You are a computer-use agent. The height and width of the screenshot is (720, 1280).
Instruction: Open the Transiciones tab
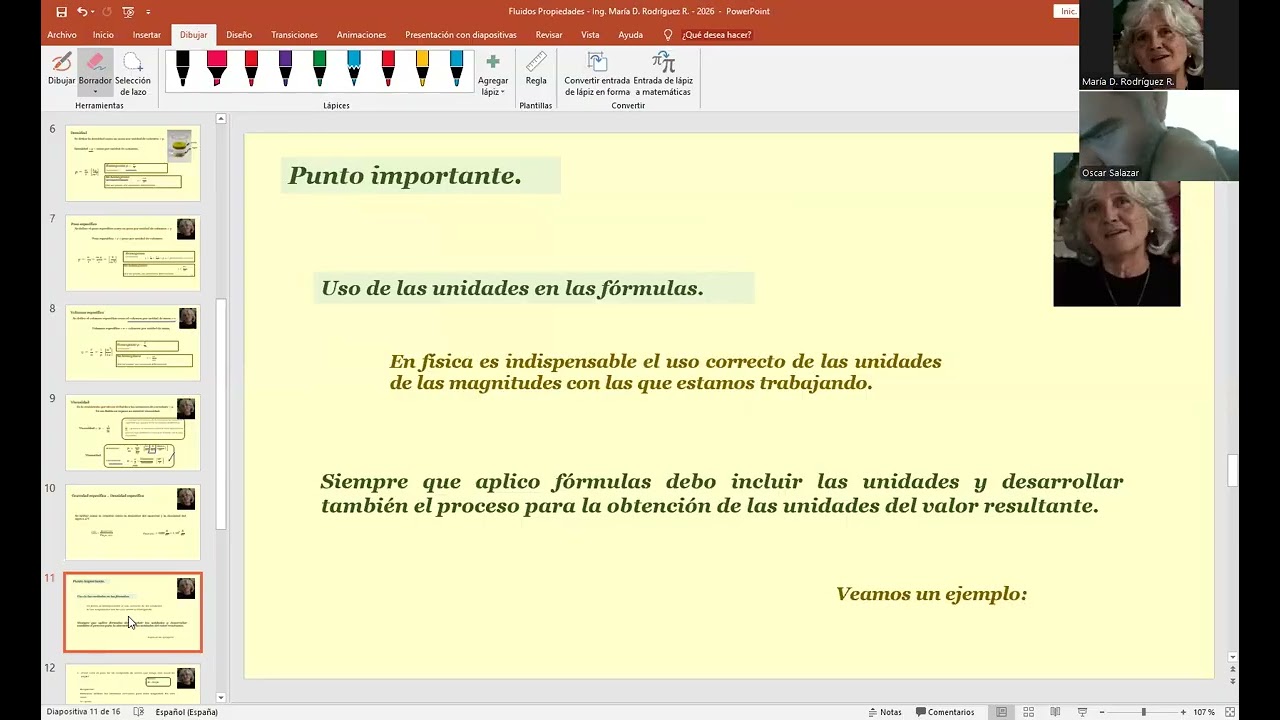(x=294, y=35)
